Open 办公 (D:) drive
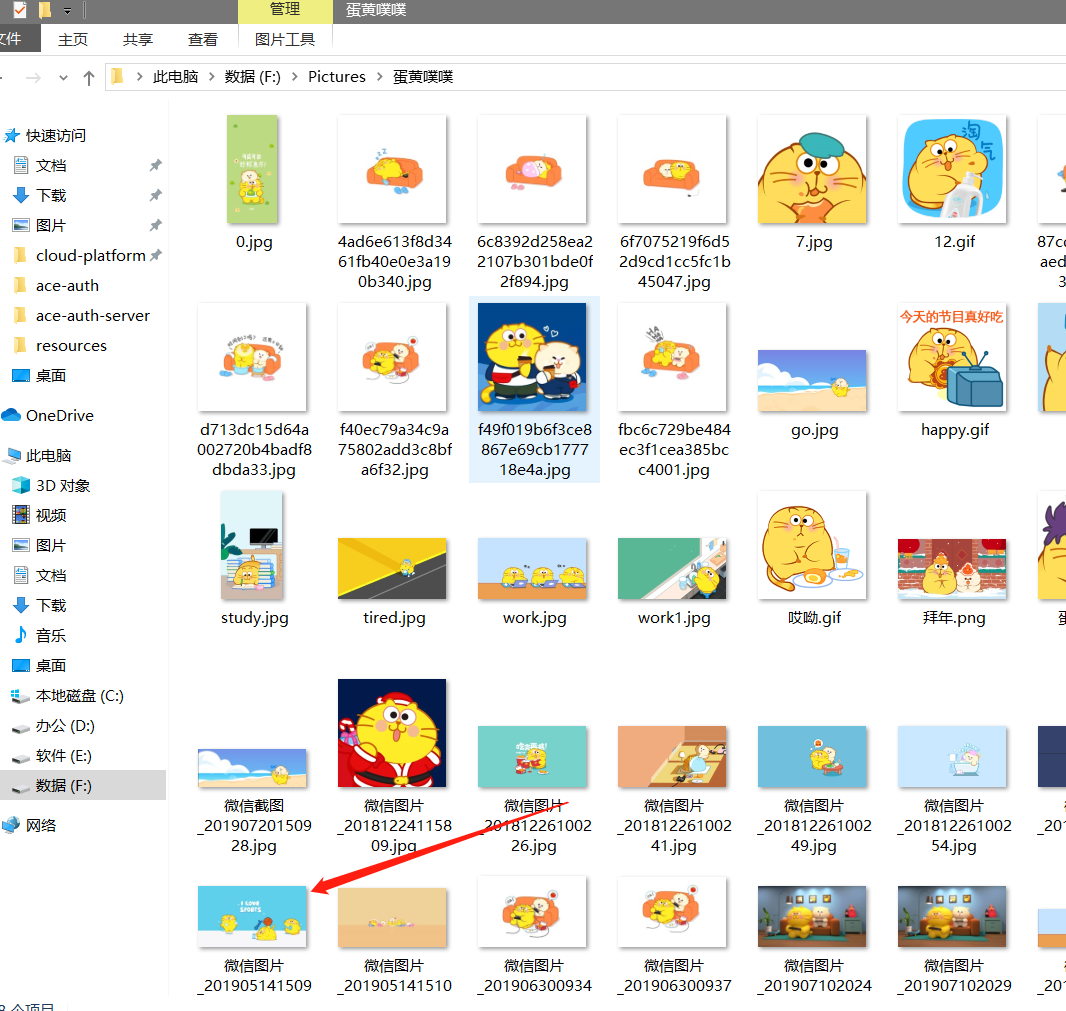The height and width of the screenshot is (1011, 1066). click(65, 725)
